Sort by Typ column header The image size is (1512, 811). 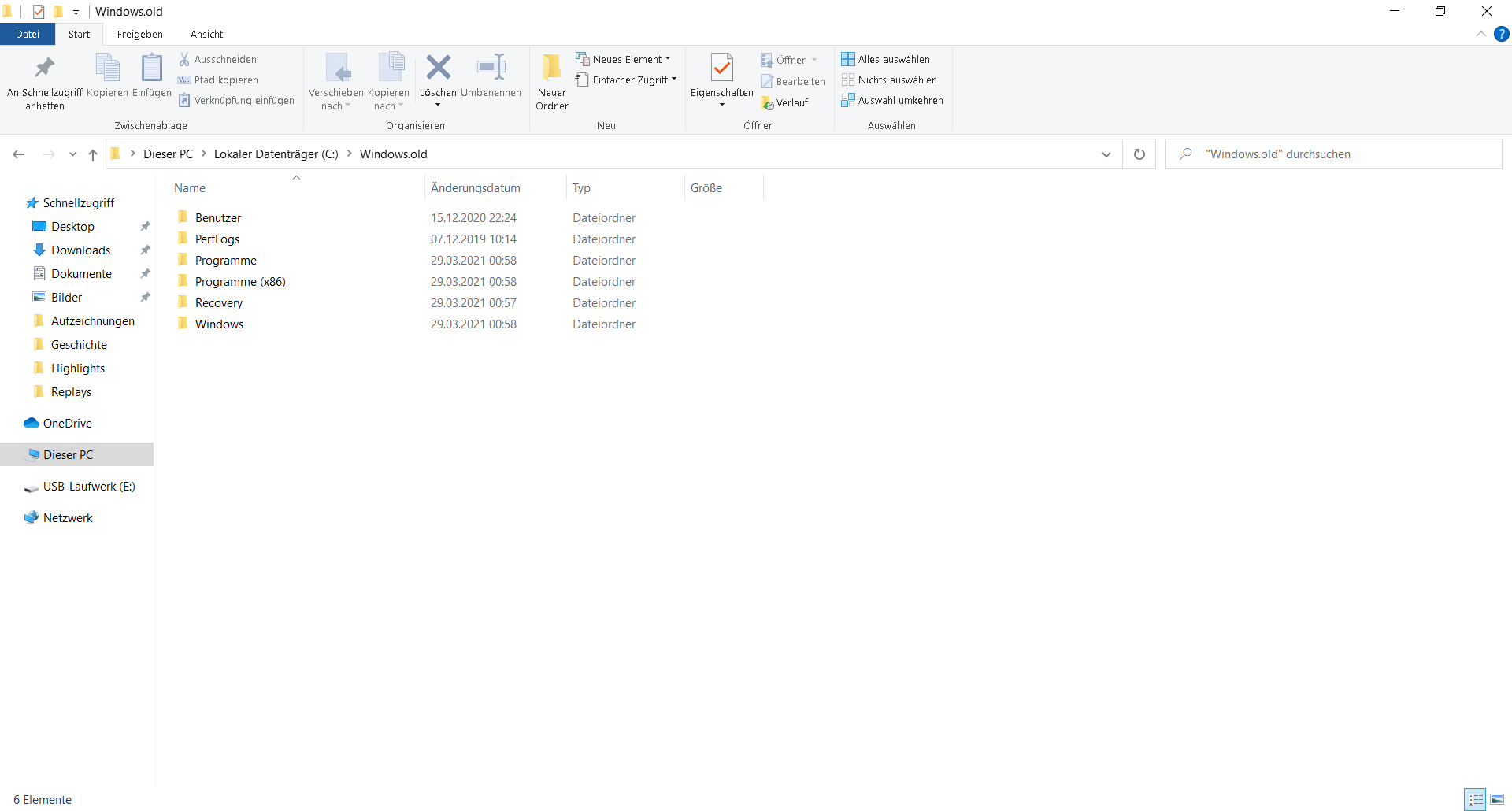625,188
